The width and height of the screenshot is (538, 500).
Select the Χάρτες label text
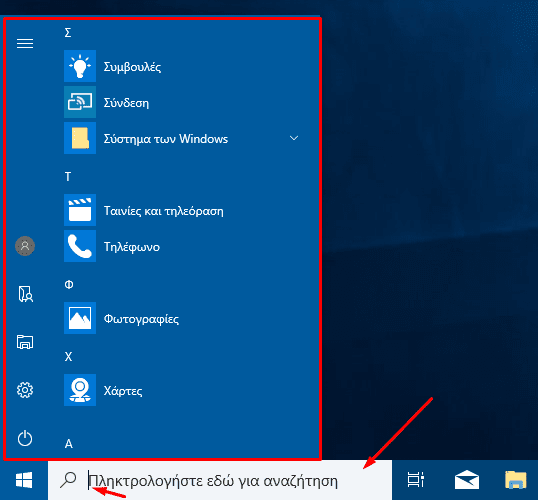(123, 391)
